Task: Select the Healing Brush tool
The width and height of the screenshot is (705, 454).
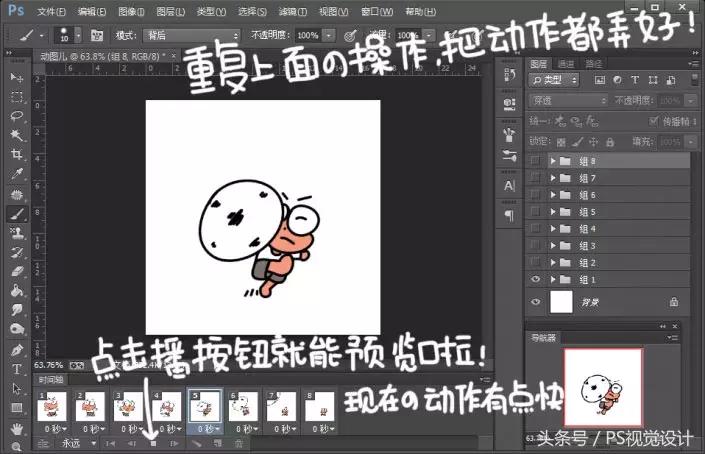Action: tap(17, 195)
